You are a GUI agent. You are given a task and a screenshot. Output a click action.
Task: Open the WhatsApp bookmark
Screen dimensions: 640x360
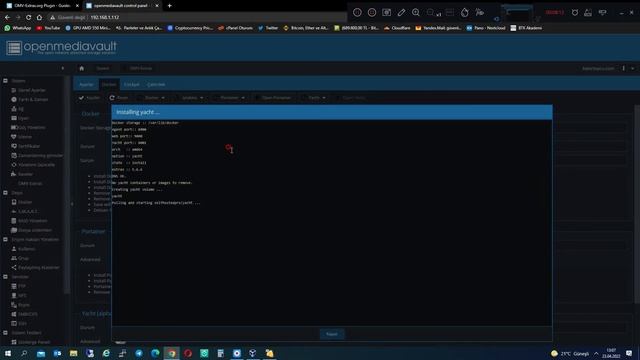click(x=18, y=28)
